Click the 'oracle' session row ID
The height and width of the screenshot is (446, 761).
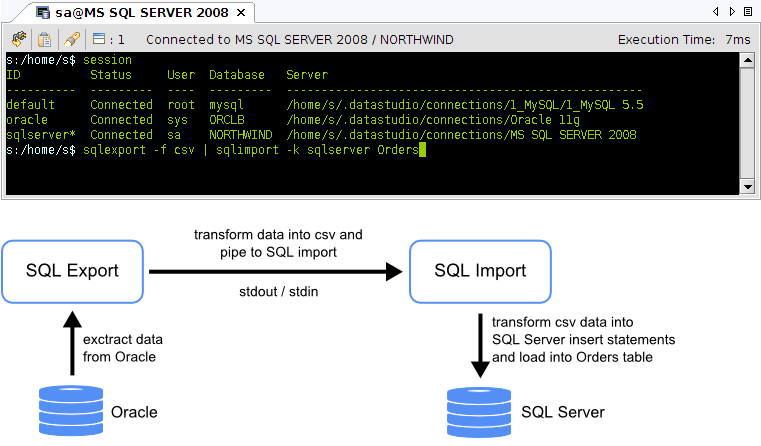point(27,120)
